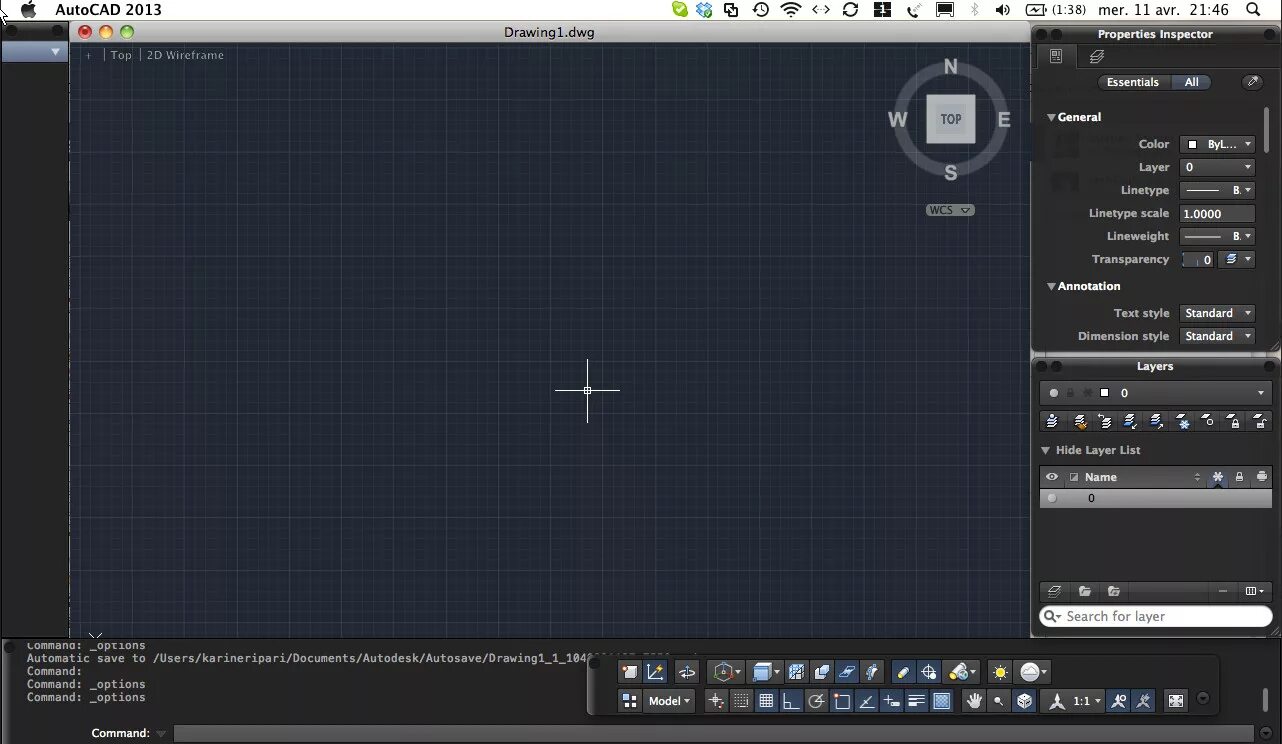Click the Layer Off icon
Screen dimensions: 1282x744
1208,421
